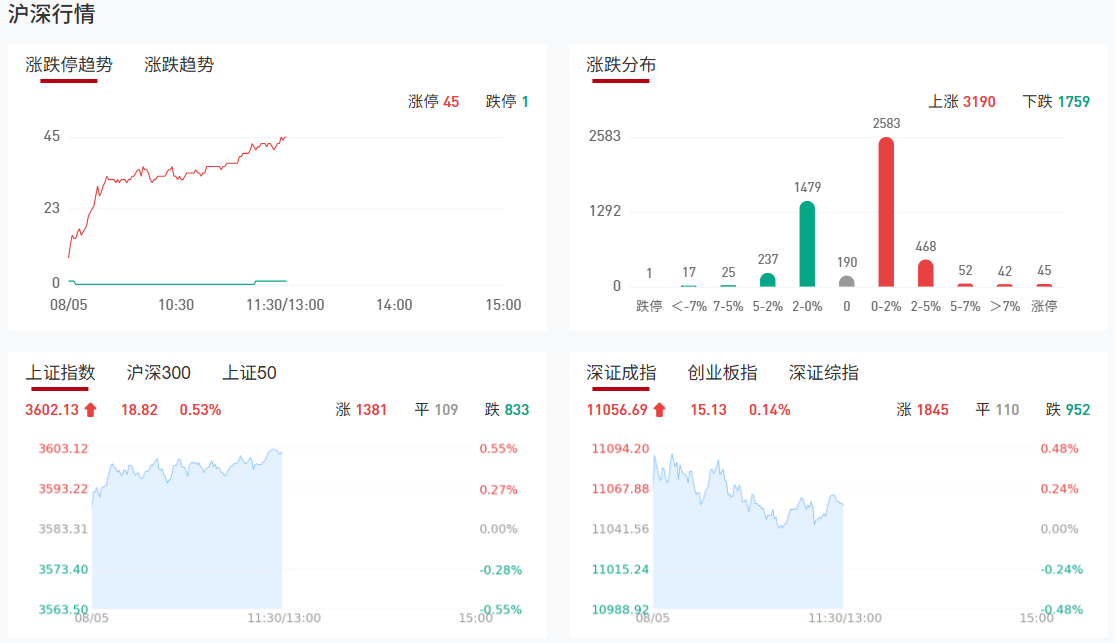Click the green 5-2% bar of 237
Image resolution: width=1115 pixels, height=643 pixels.
click(x=767, y=280)
